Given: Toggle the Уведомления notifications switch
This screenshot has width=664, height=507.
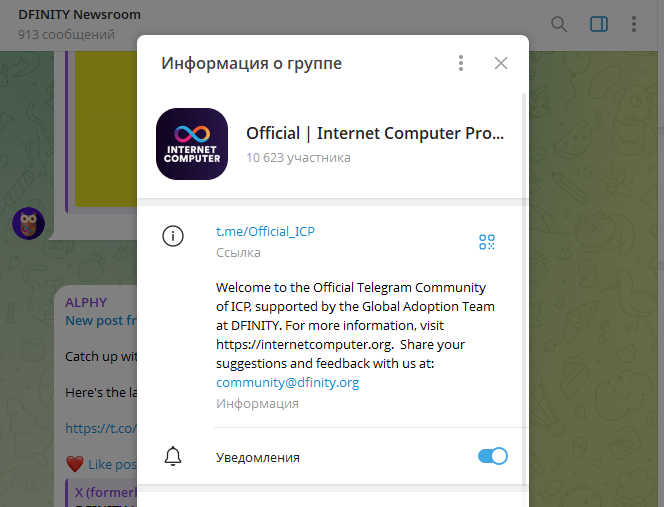Looking at the screenshot, I should [x=492, y=456].
